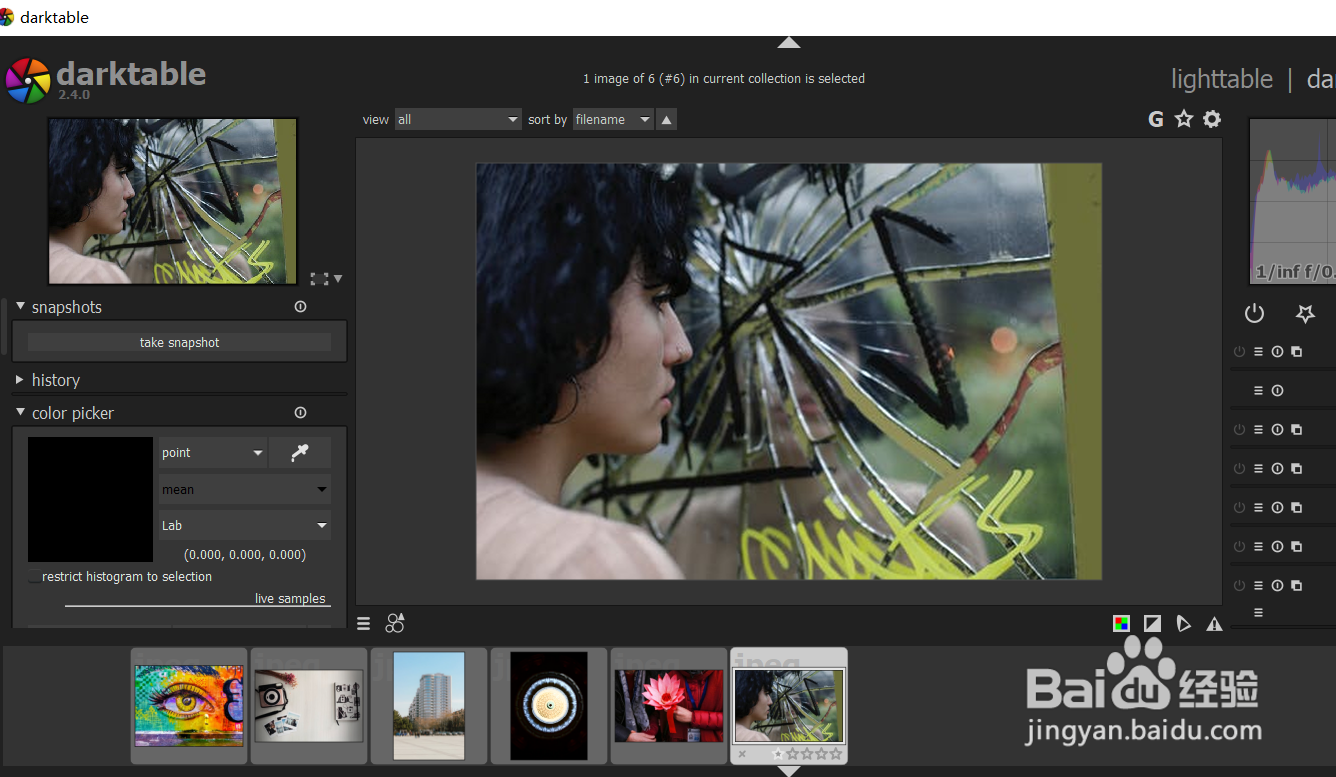
Task: Open presets icon in the lowest partially visible module row
Action: 1258,613
